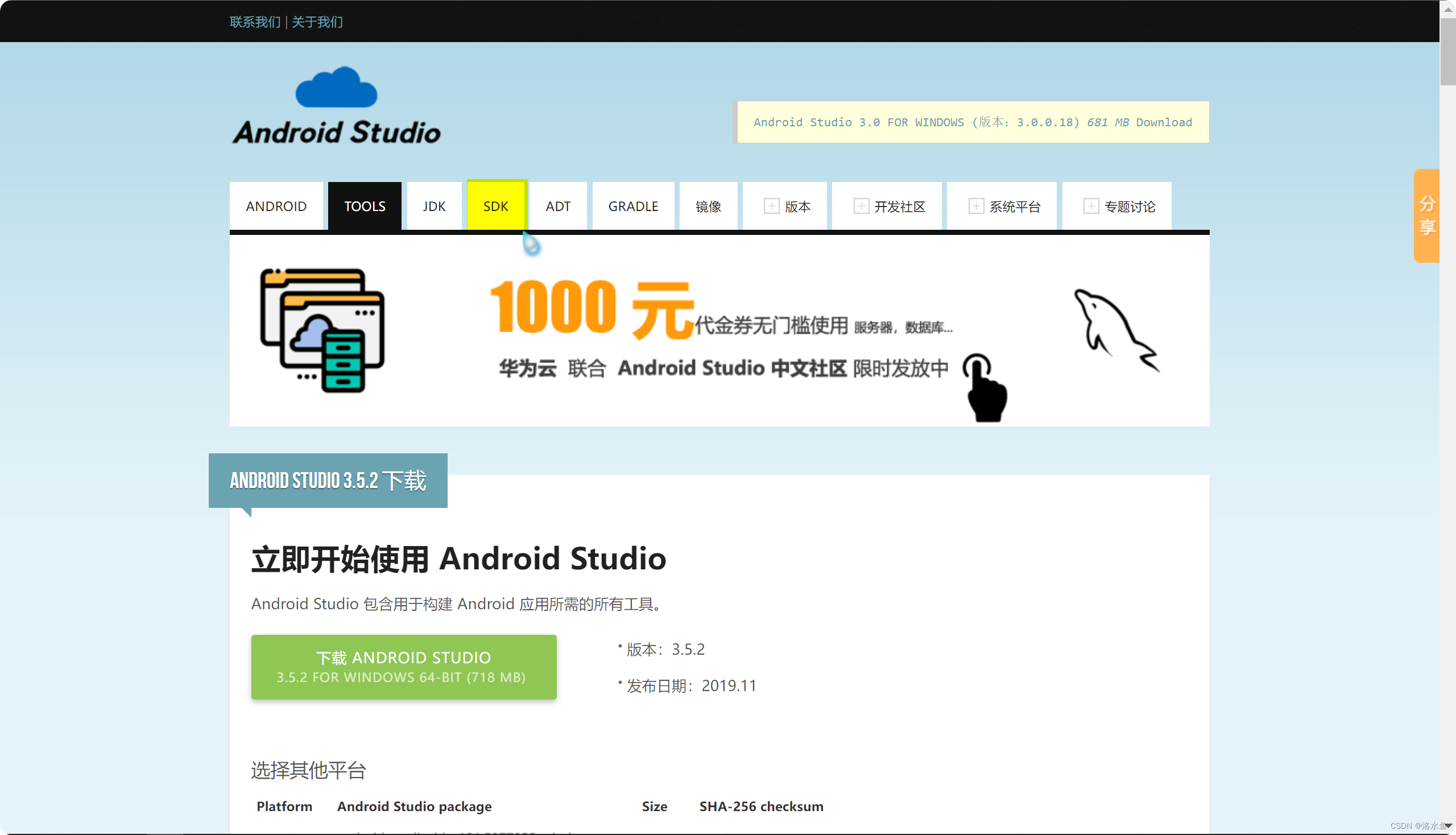Click the 选择其他平台 heading

[308, 770]
